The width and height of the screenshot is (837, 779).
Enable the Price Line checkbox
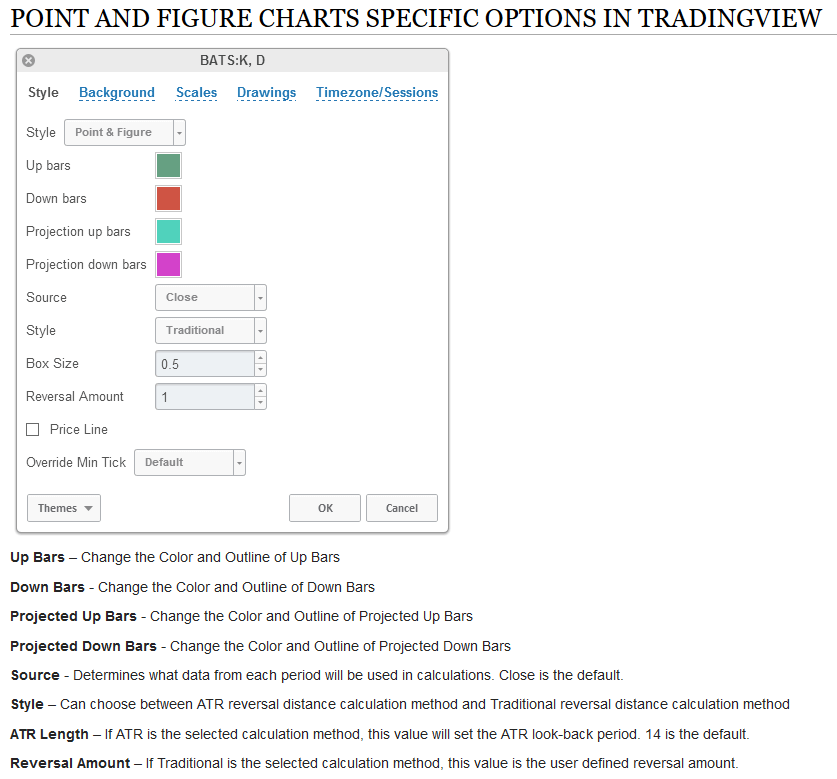[x=33, y=430]
